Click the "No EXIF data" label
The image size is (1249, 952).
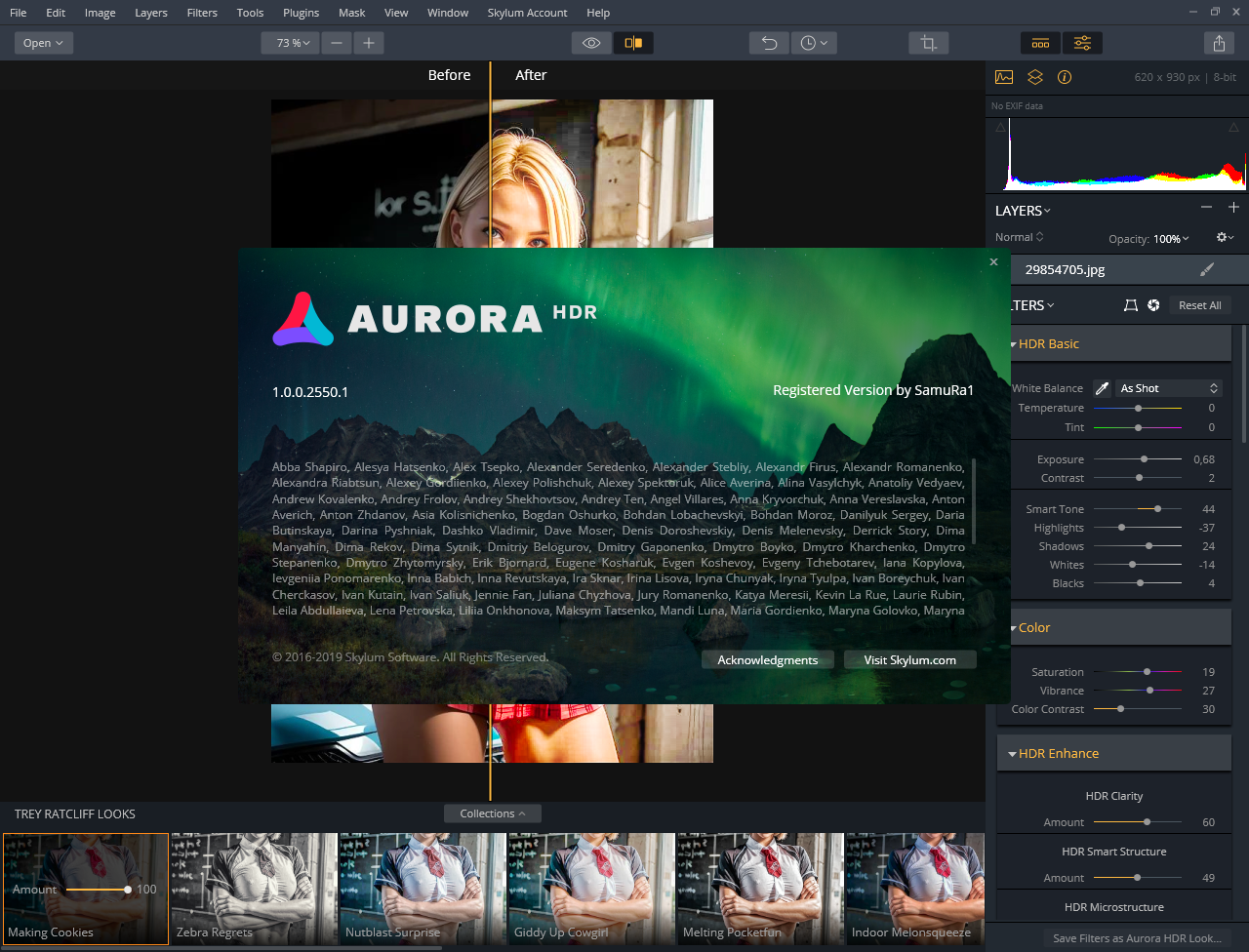click(1017, 105)
